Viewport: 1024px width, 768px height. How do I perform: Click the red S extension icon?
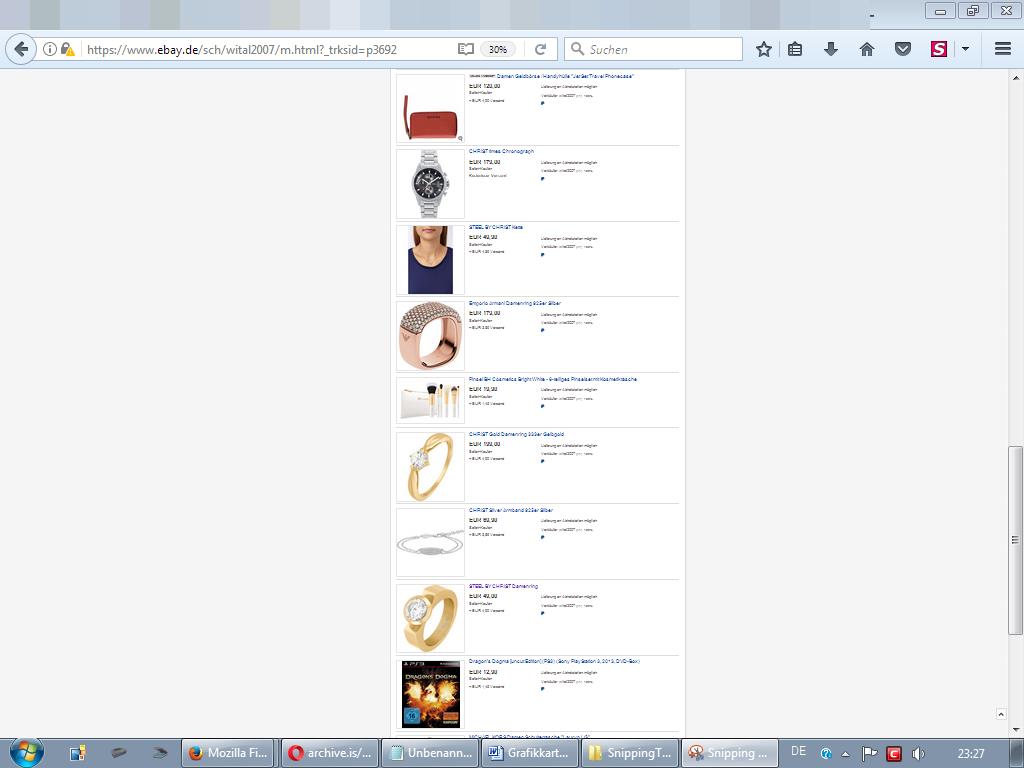point(938,49)
